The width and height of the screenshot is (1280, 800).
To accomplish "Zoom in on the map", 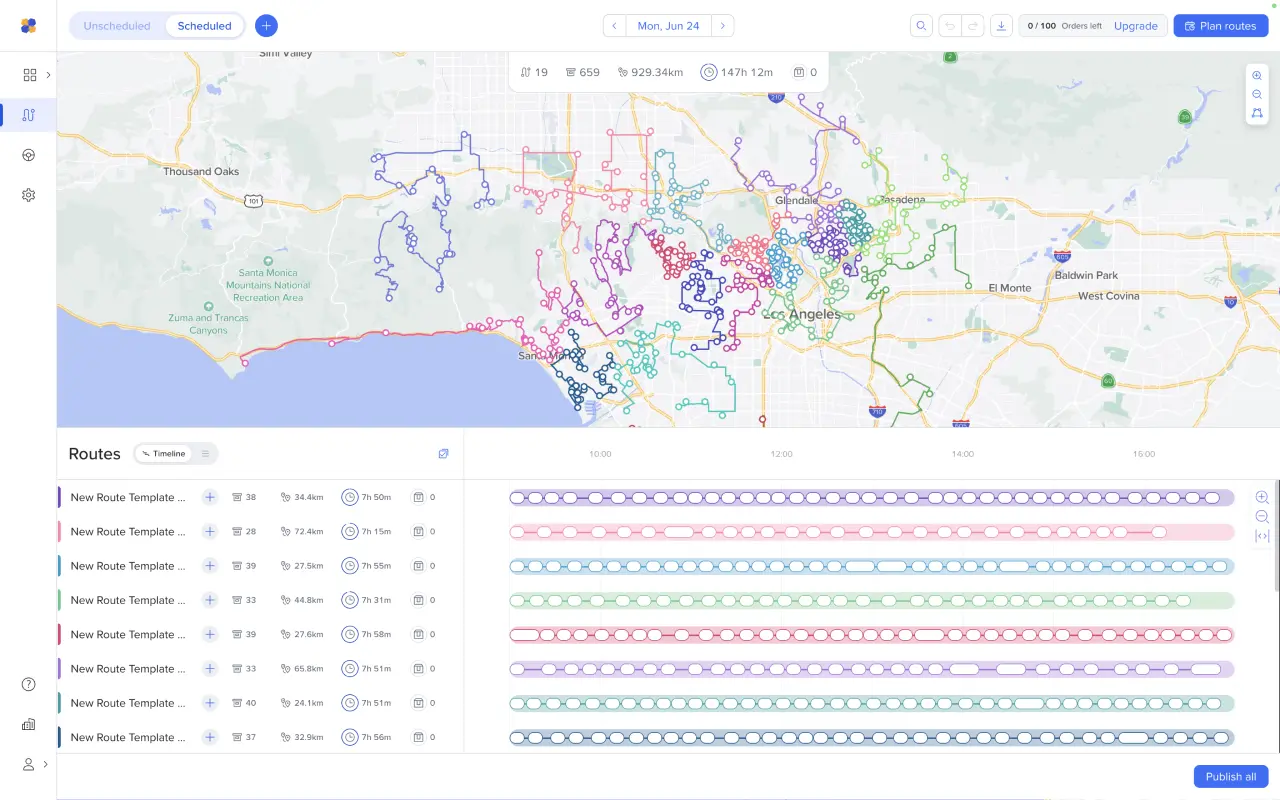I will pos(1257,76).
